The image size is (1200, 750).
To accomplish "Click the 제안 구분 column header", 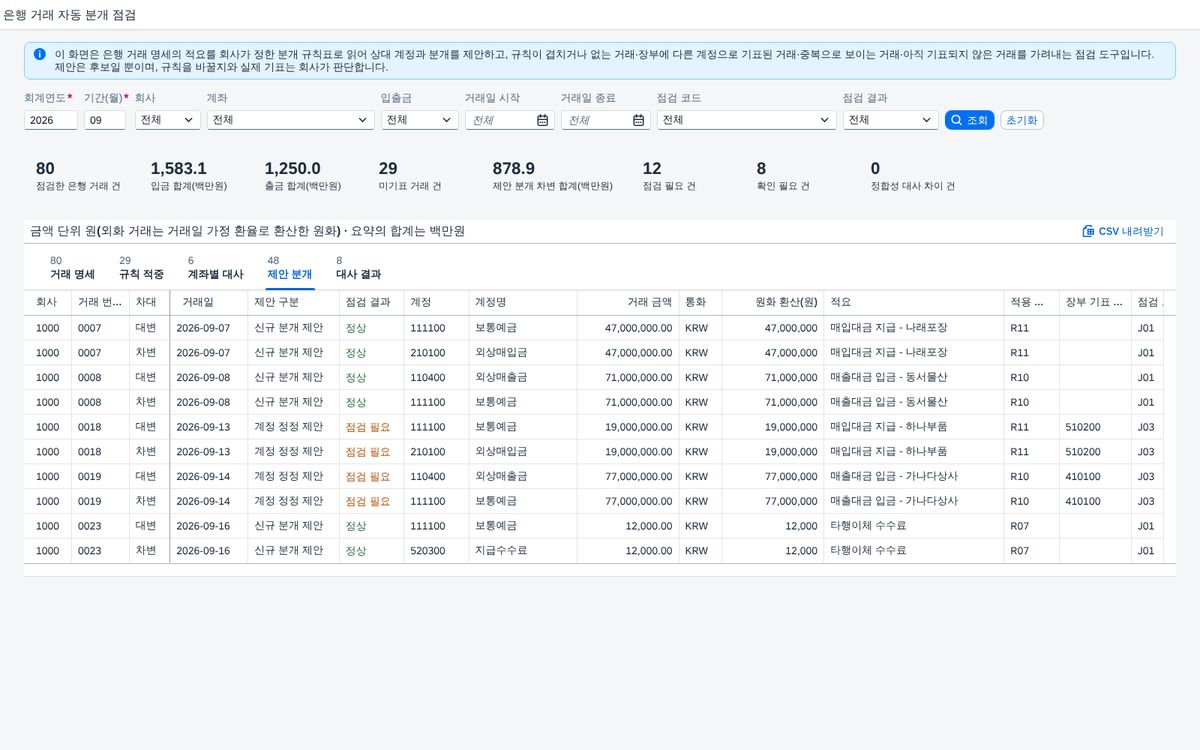I will [293, 302].
